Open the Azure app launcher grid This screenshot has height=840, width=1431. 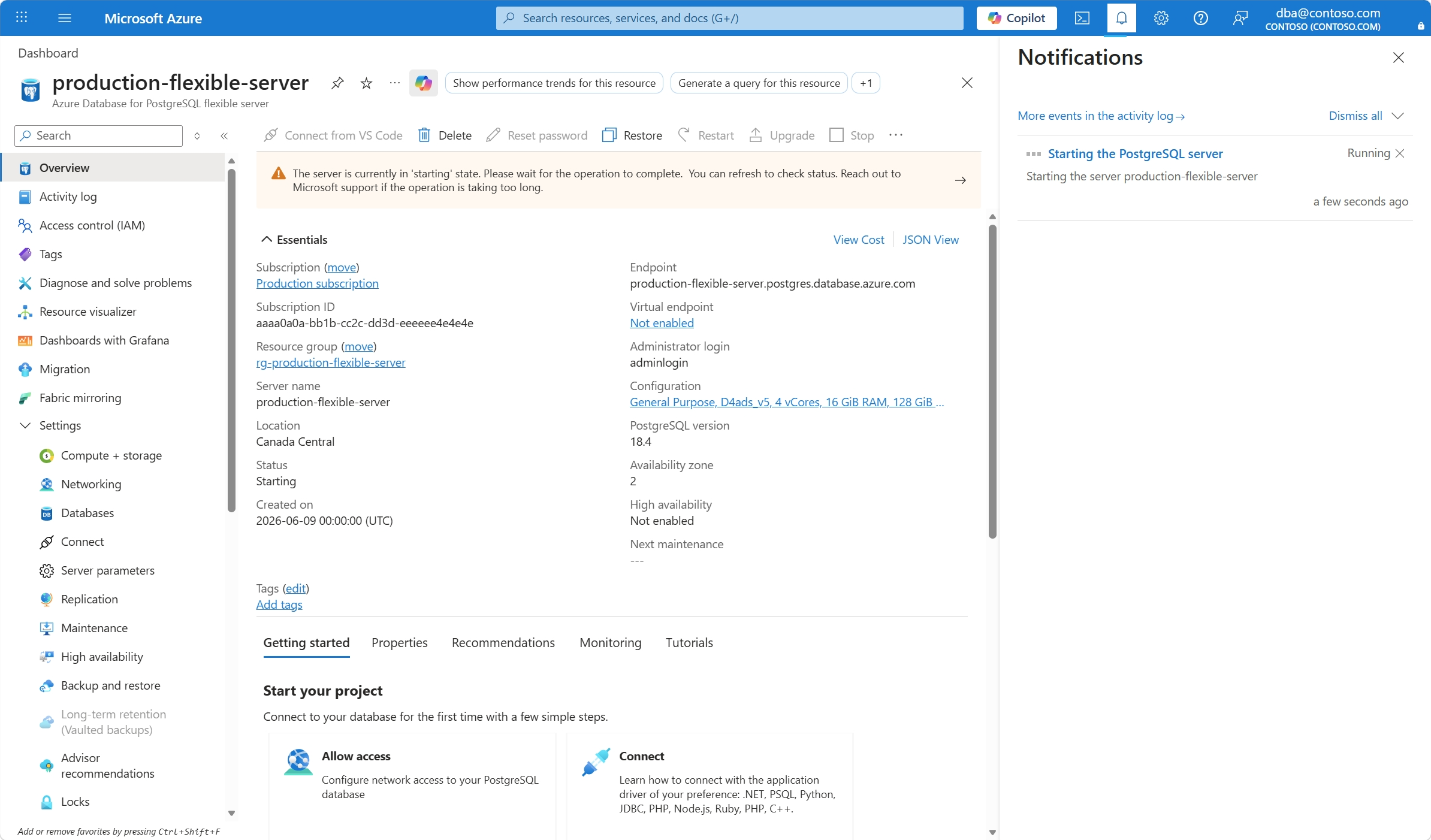pos(22,18)
